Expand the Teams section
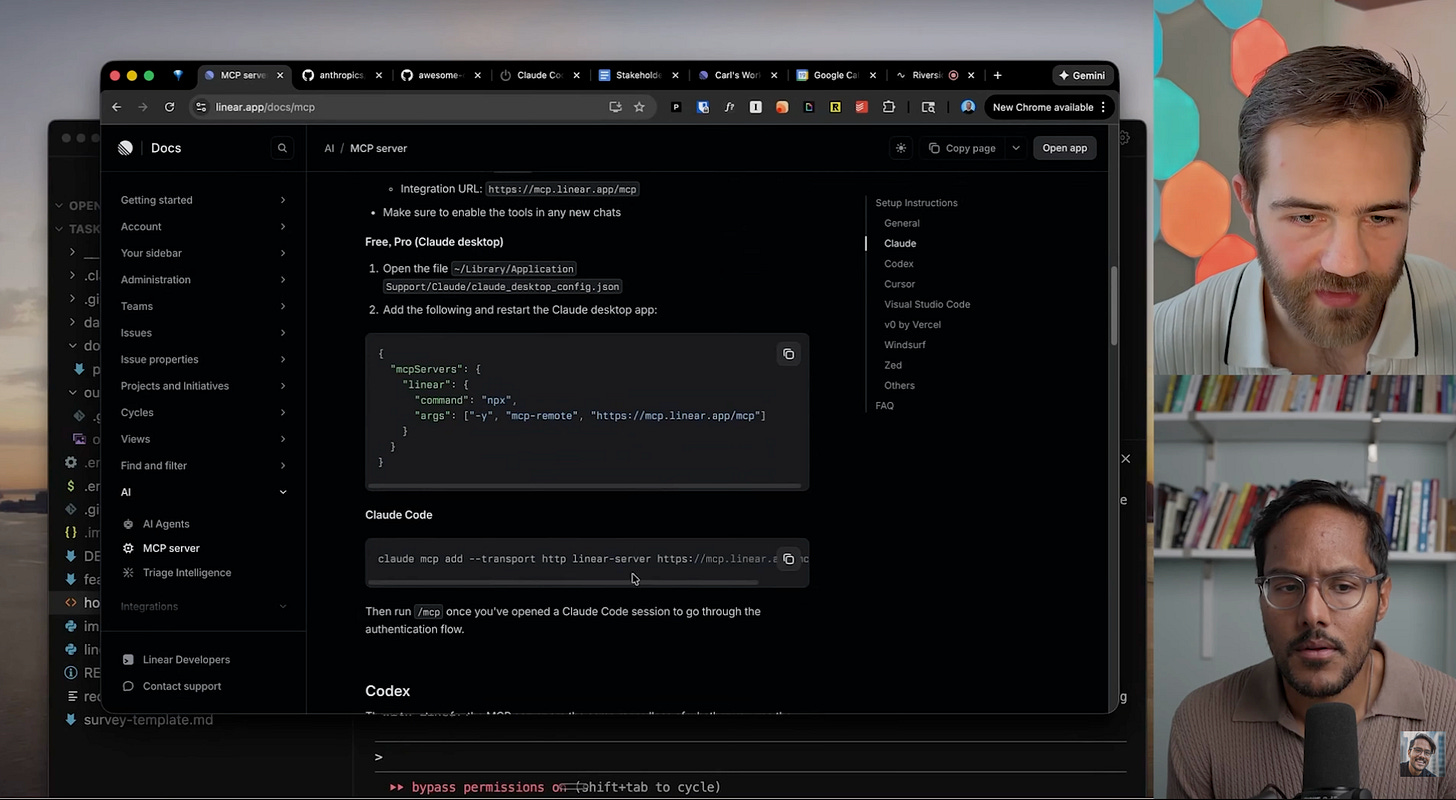 [x=203, y=306]
